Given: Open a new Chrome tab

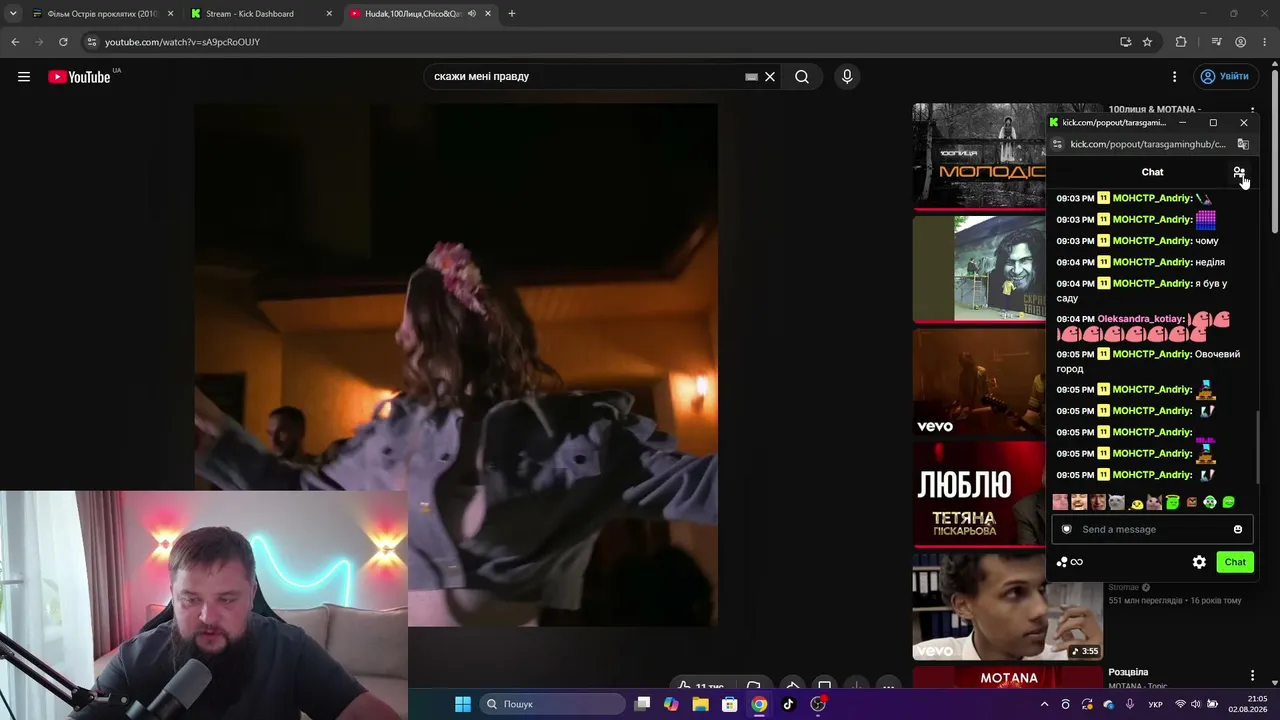Looking at the screenshot, I should 512,14.
